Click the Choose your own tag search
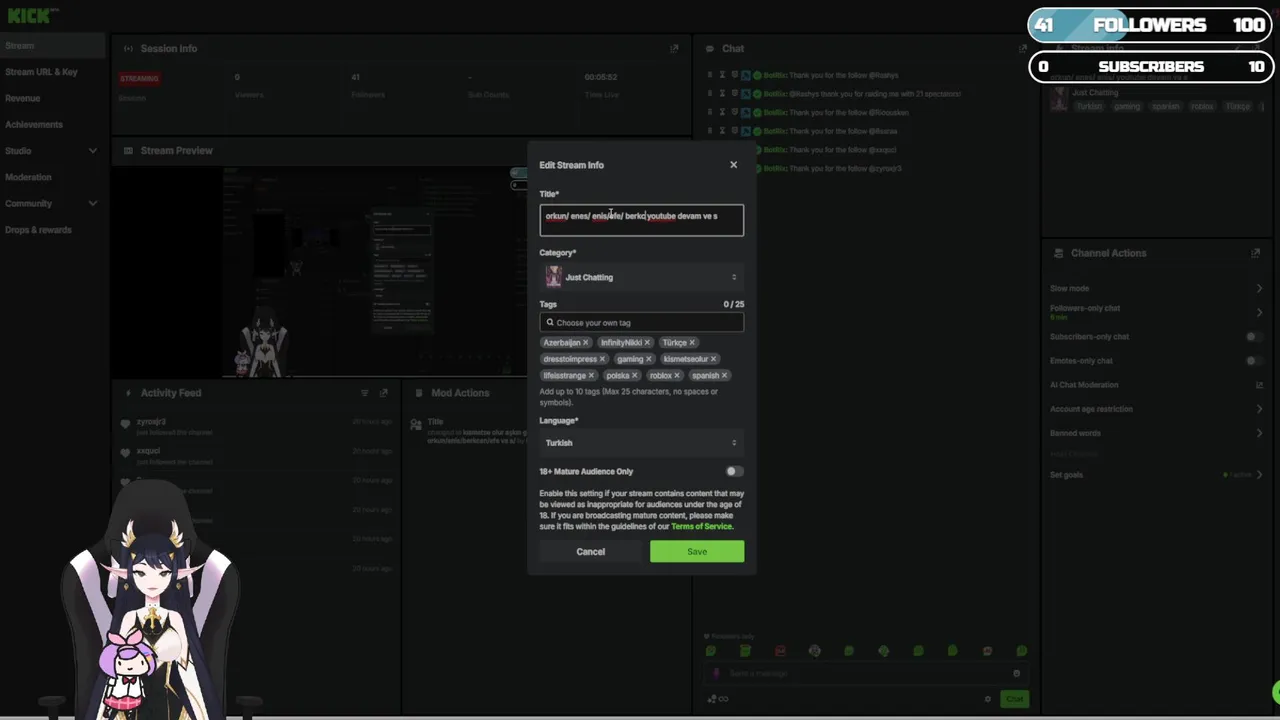Viewport: 1280px width, 720px height. (641, 322)
